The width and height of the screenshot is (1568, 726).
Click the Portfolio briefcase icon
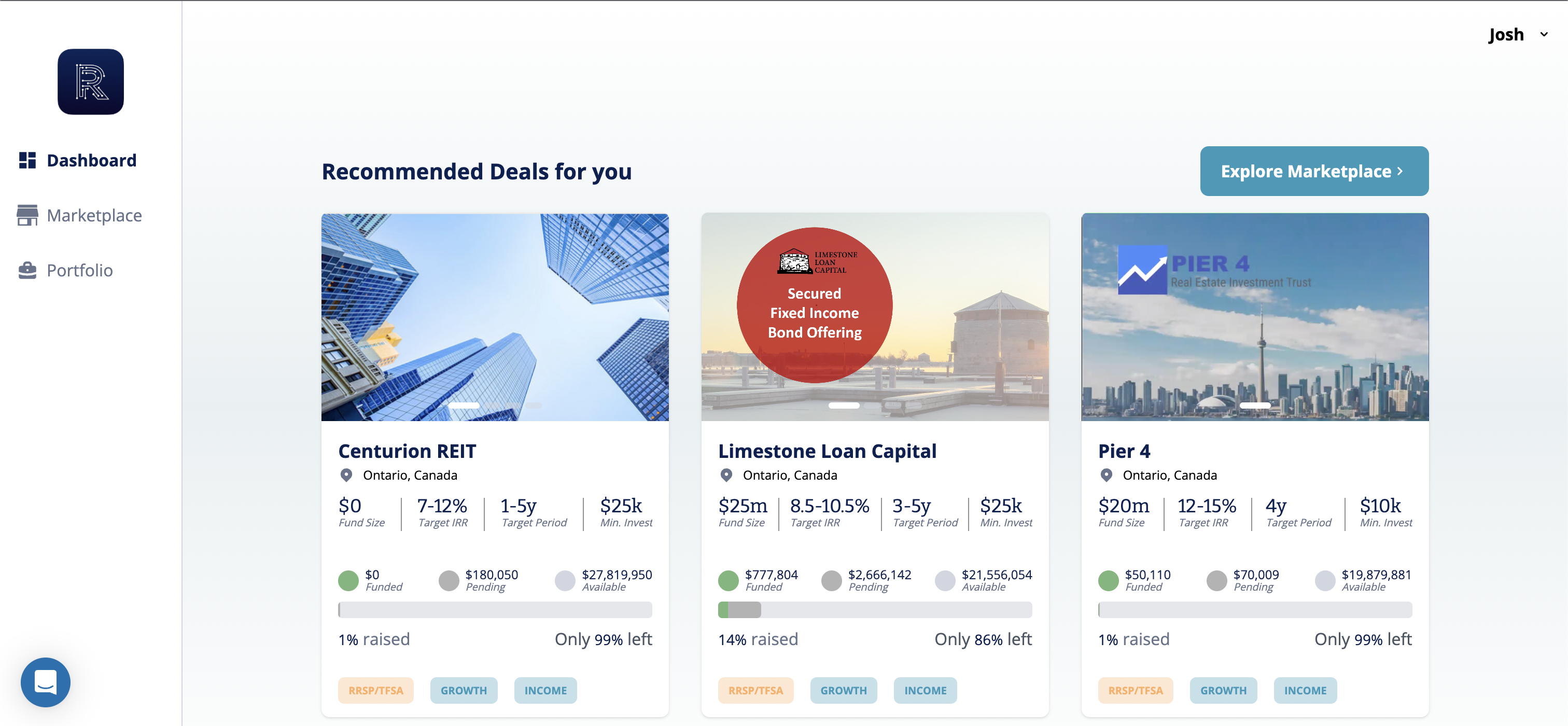(x=27, y=270)
